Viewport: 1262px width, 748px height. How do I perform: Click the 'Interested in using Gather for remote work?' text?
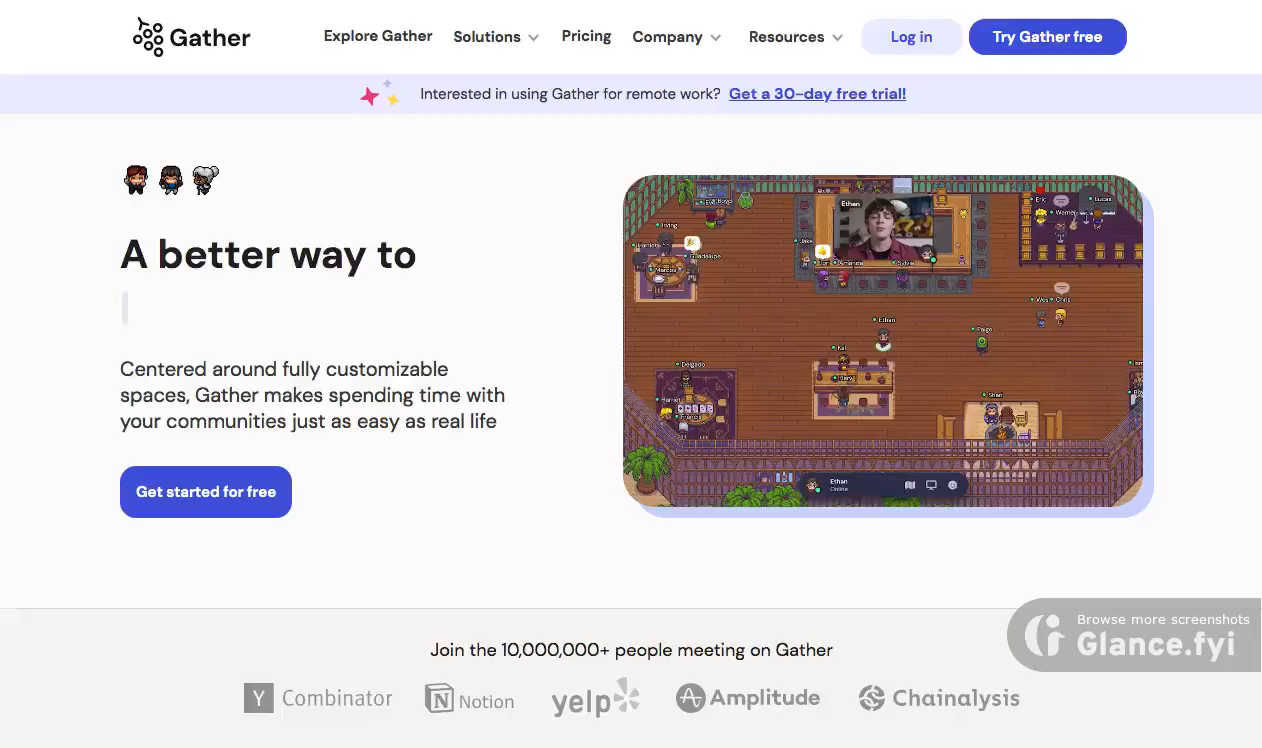click(x=570, y=94)
